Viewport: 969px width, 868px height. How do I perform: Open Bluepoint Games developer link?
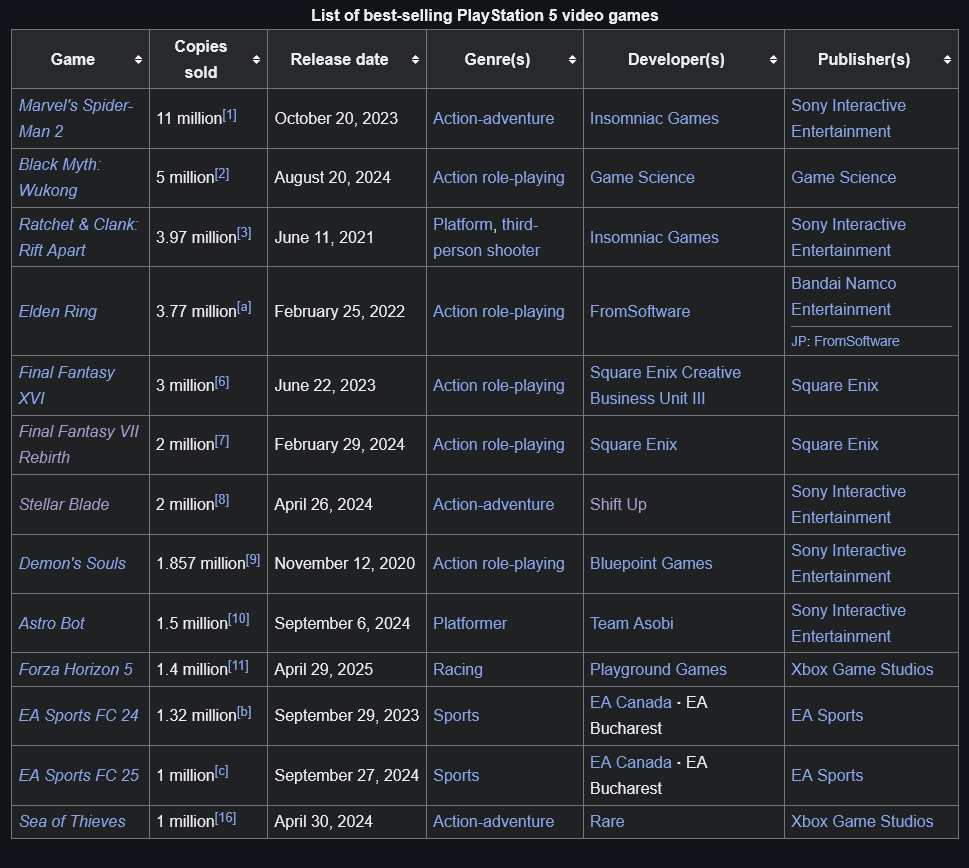(651, 563)
